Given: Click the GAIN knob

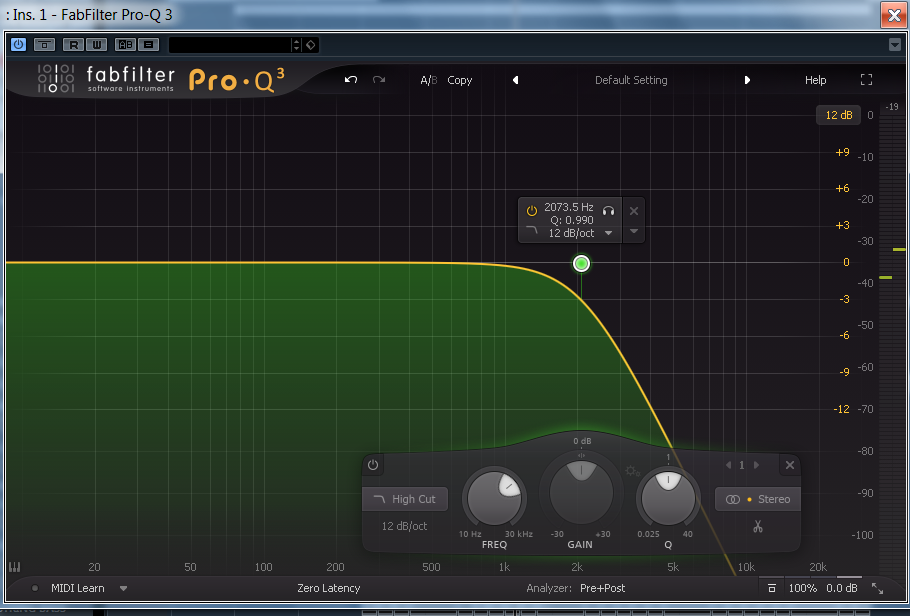Looking at the screenshot, I should pyautogui.click(x=581, y=492).
